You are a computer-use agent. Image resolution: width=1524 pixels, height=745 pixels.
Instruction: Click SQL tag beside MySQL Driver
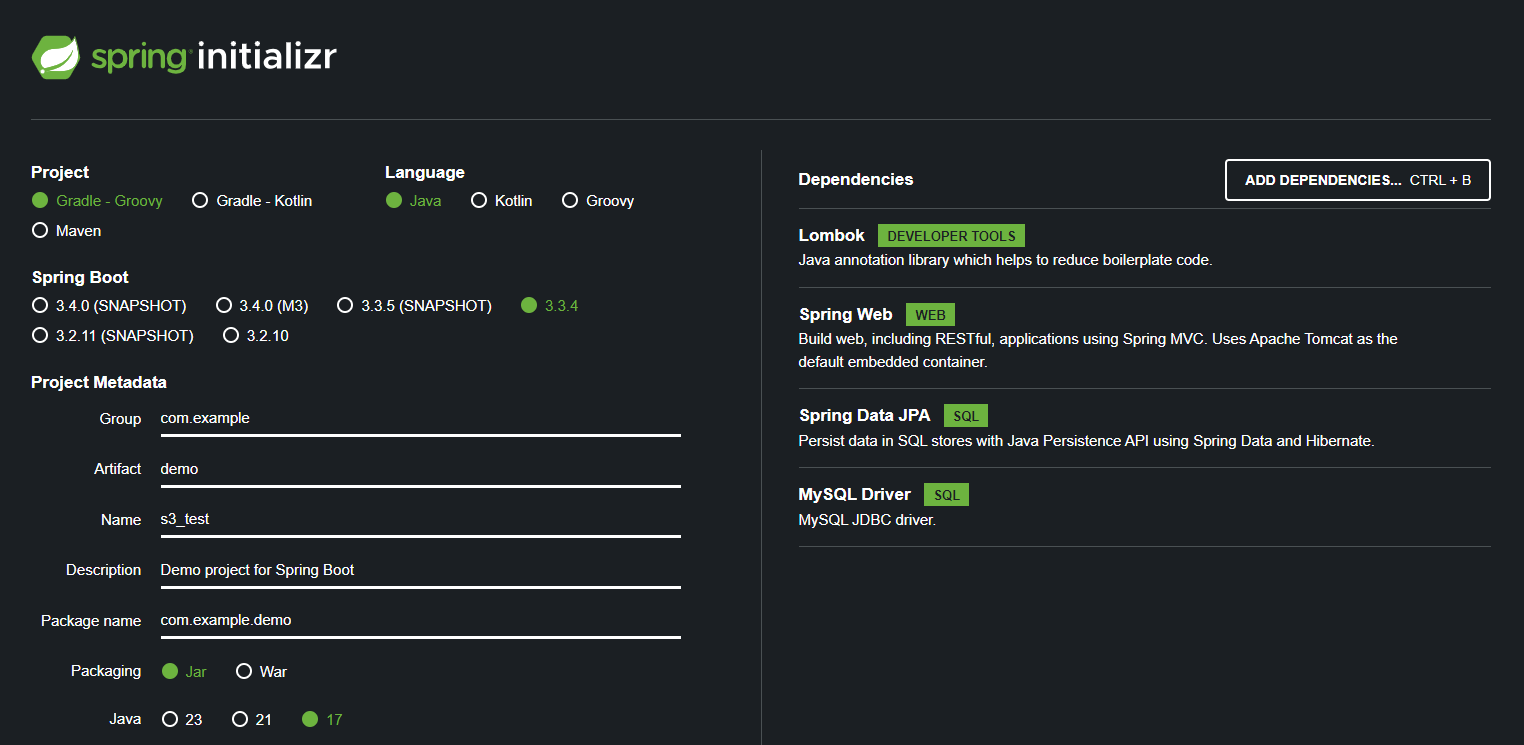point(946,495)
